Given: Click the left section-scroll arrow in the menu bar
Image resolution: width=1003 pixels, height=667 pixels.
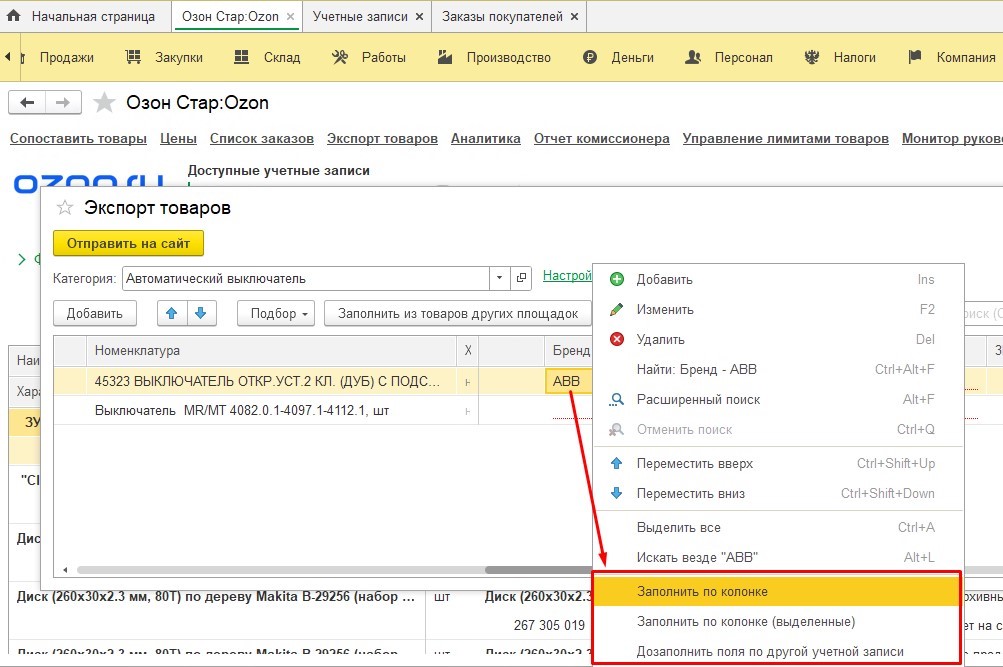Looking at the screenshot, I should pos(8,57).
